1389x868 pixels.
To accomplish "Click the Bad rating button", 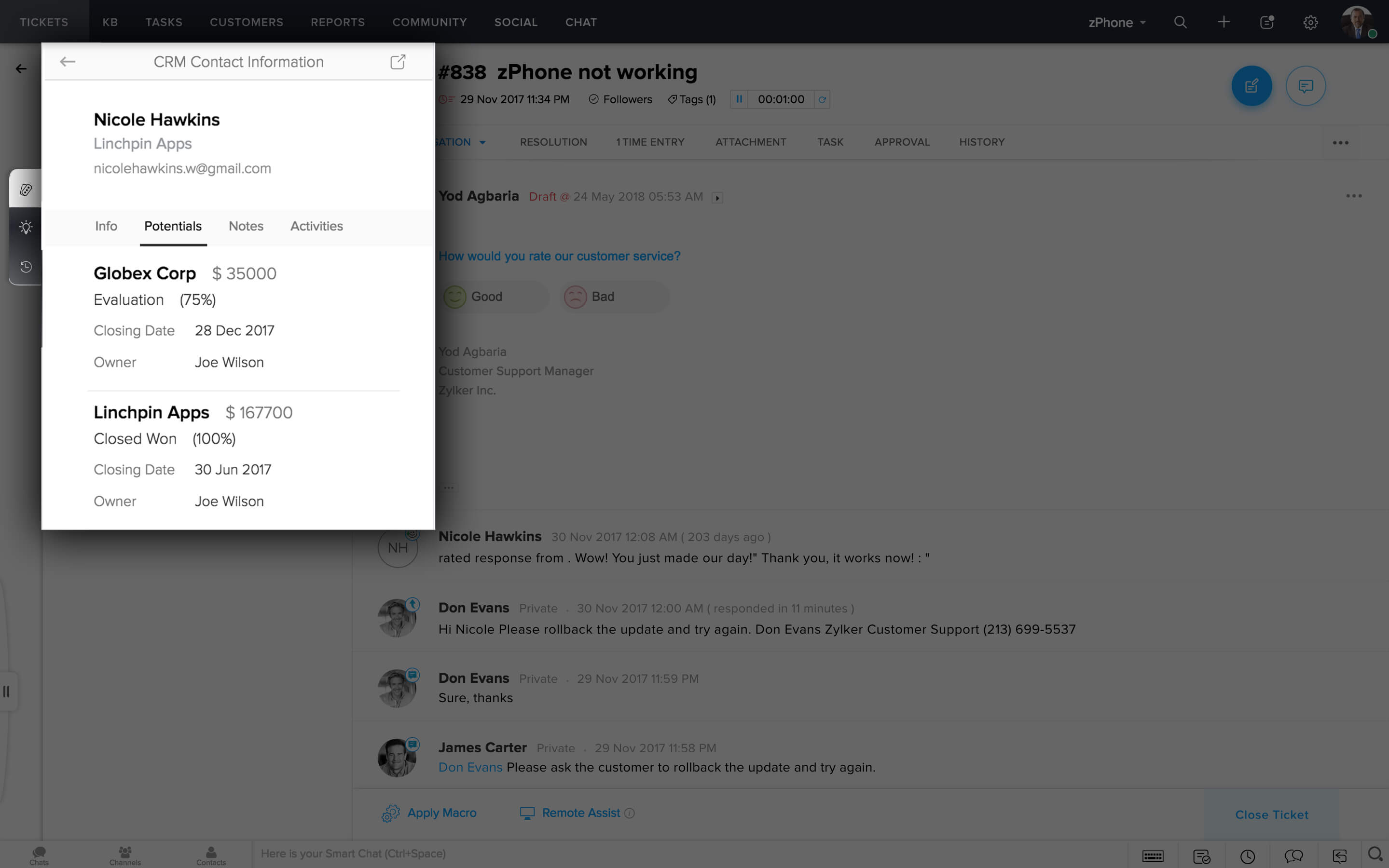I will pyautogui.click(x=614, y=297).
